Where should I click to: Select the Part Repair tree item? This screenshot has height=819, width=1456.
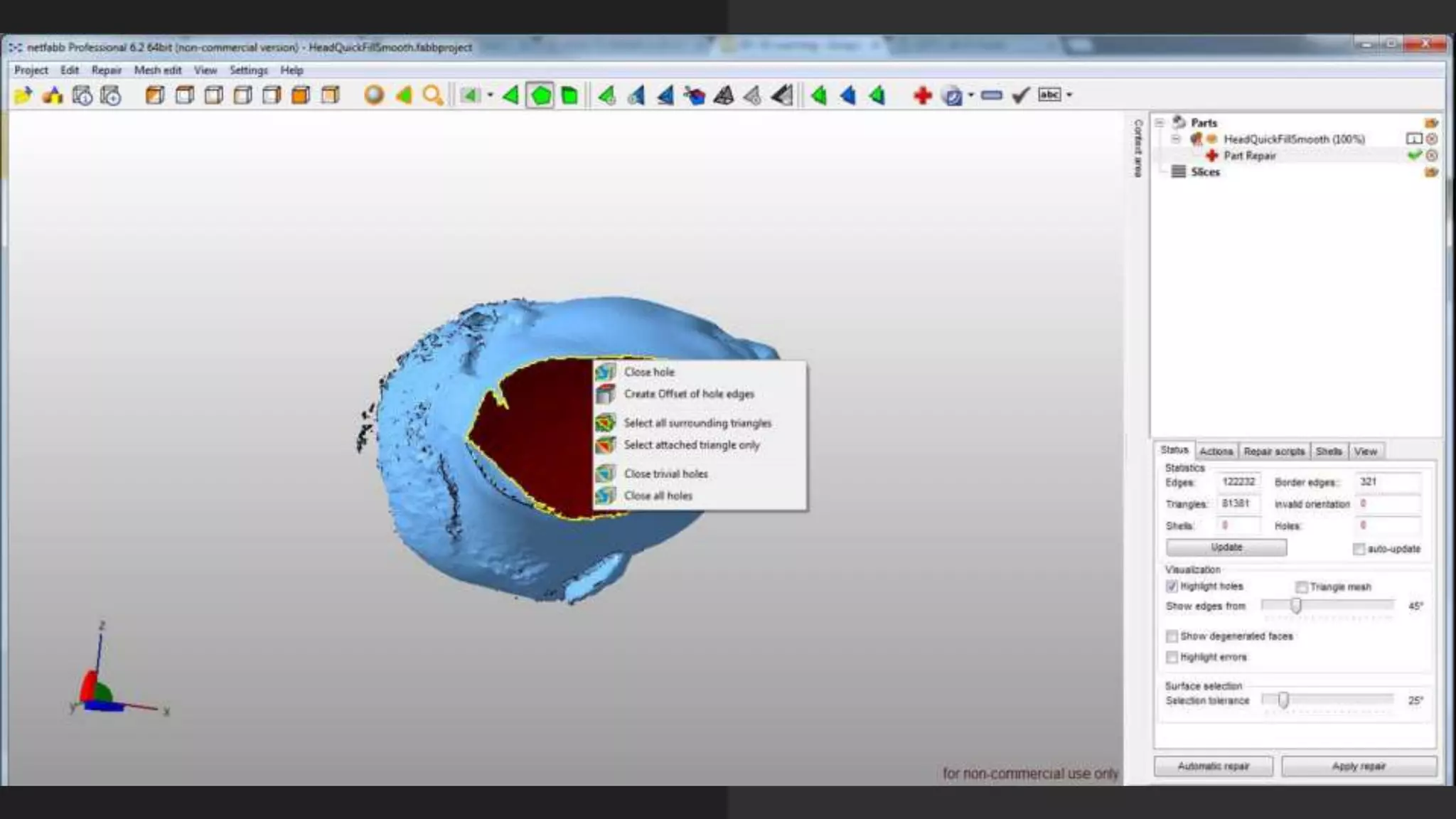pos(1249,156)
